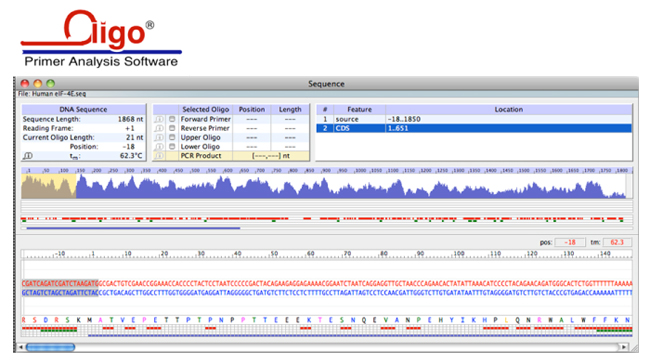Toggle the Lower Oligo checkbox
Image resolution: width=650 pixels, height=364 pixels.
click(x=172, y=147)
